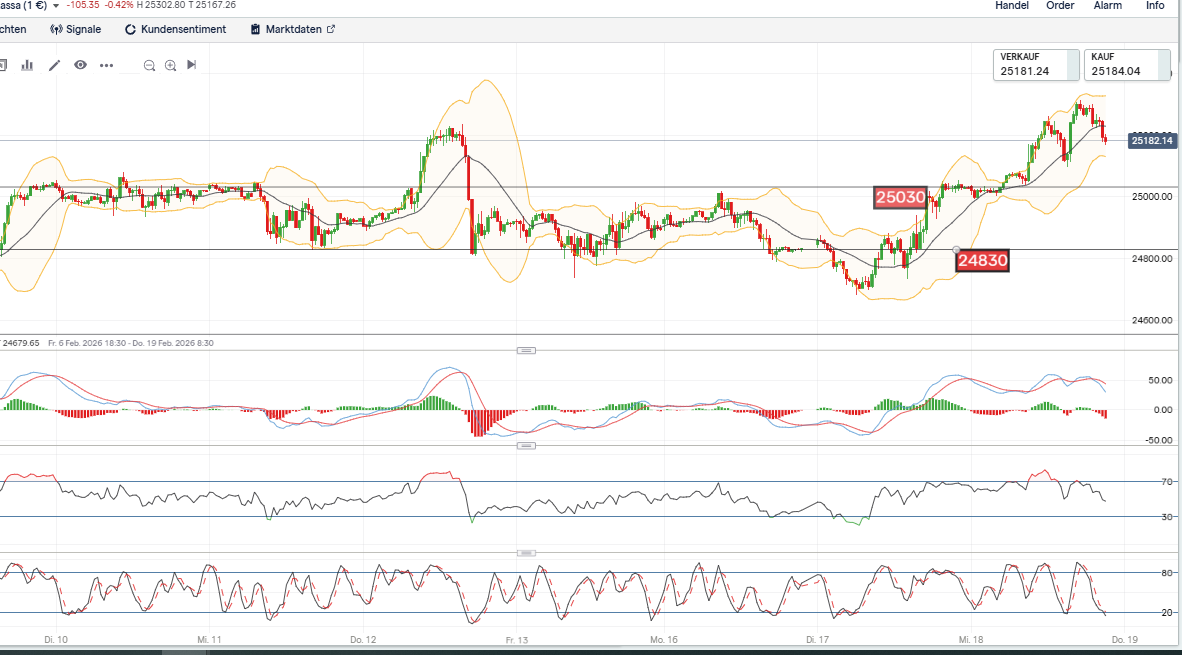Click the Kundensentiment circular icon
1182x655 pixels.
click(130, 29)
